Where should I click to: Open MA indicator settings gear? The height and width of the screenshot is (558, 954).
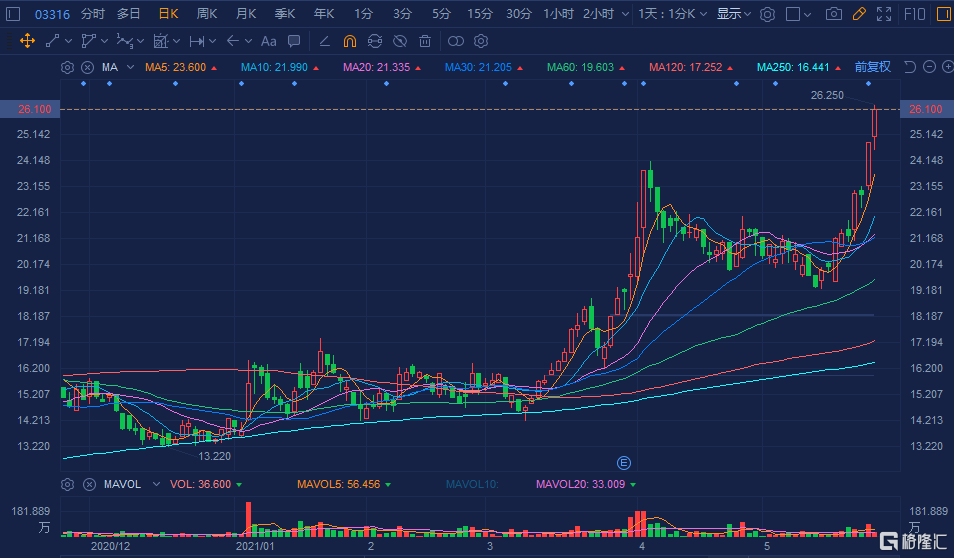coord(67,67)
